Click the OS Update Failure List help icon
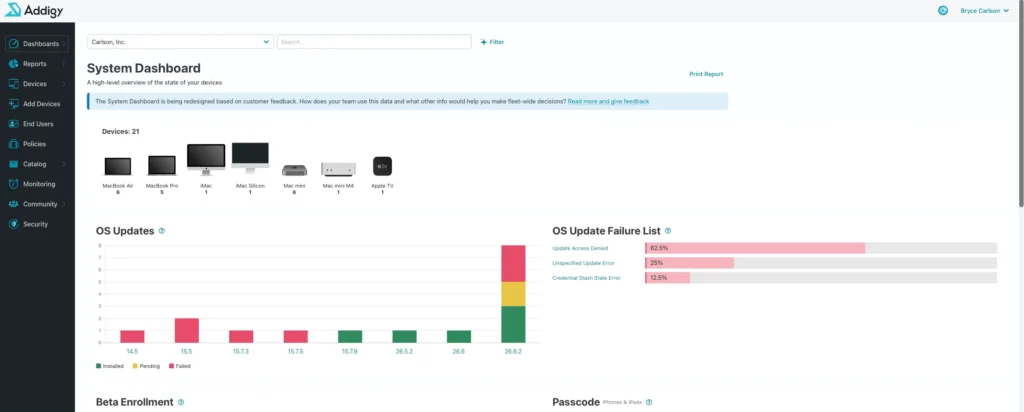 (x=667, y=231)
